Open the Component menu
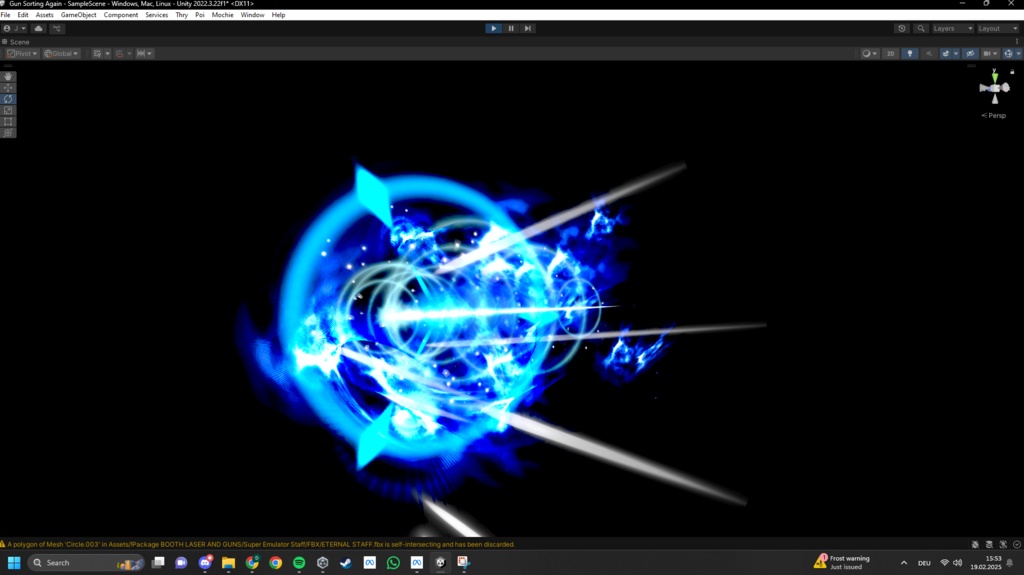This screenshot has width=1024, height=575. pyautogui.click(x=121, y=14)
